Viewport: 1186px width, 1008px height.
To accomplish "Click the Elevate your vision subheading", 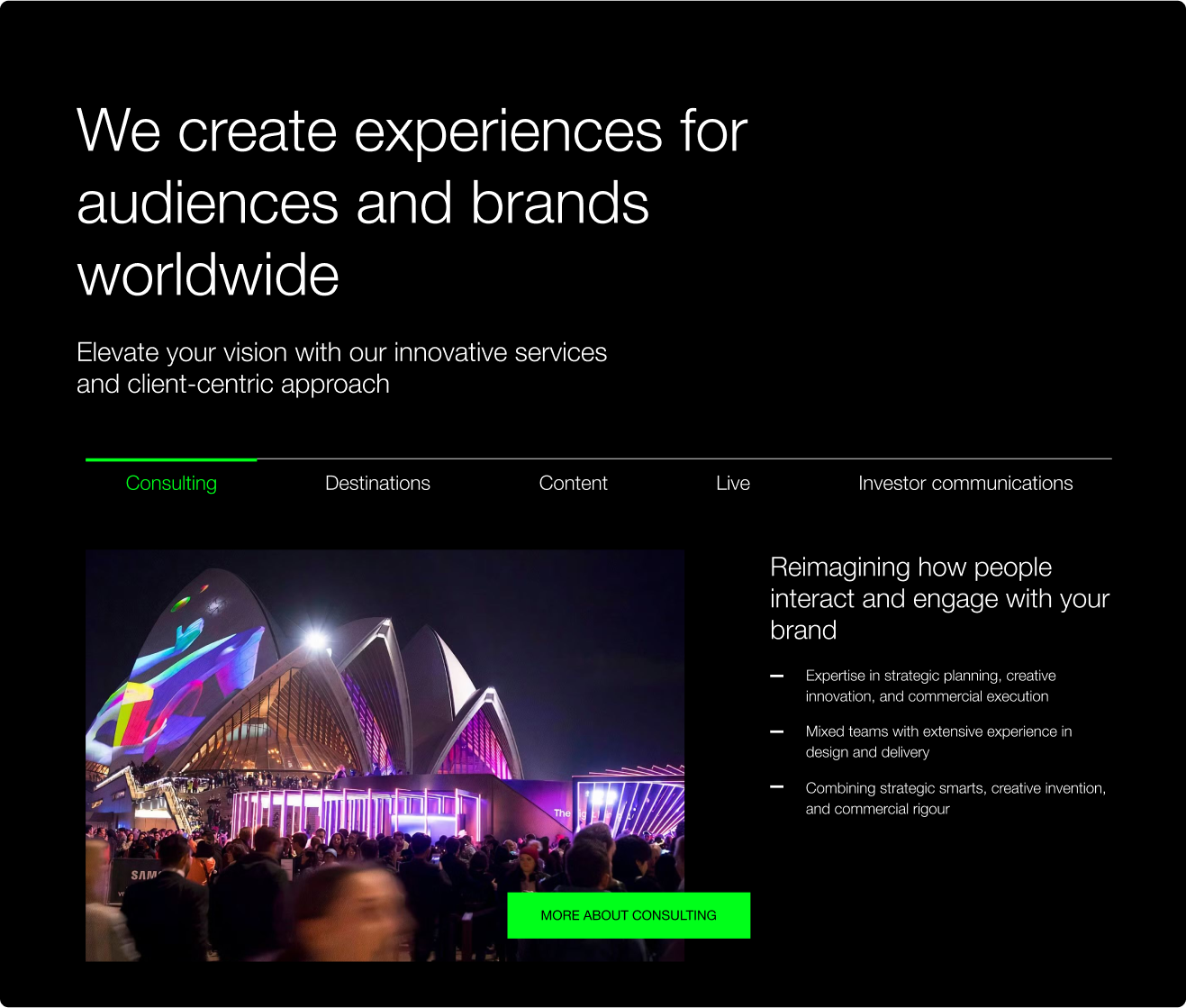I will [342, 368].
